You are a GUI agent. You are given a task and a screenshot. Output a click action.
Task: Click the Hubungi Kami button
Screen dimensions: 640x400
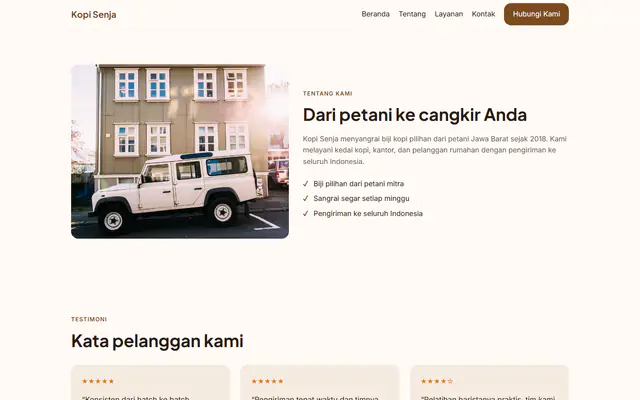(536, 14)
